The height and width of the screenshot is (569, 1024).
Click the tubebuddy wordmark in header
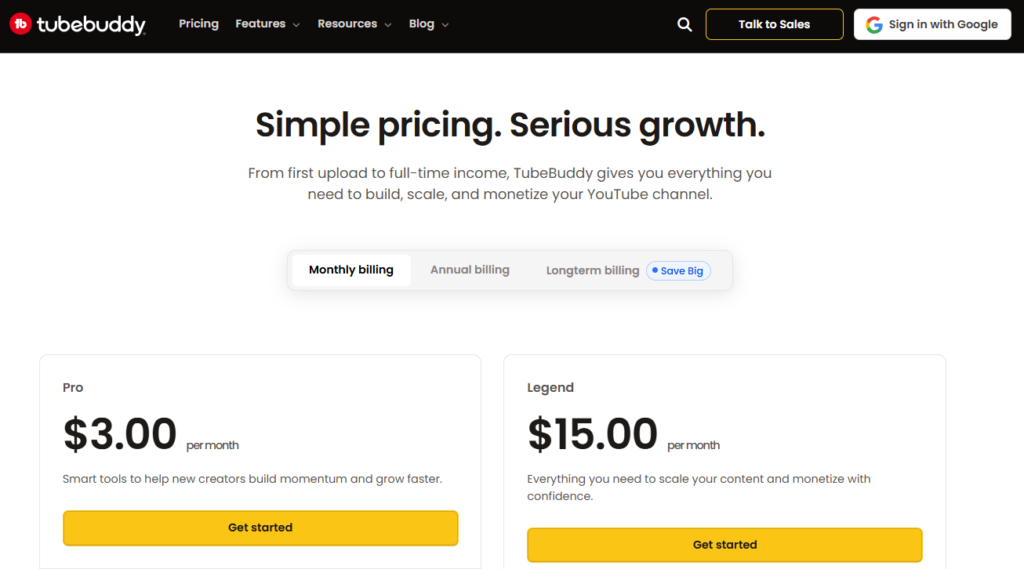coord(91,25)
